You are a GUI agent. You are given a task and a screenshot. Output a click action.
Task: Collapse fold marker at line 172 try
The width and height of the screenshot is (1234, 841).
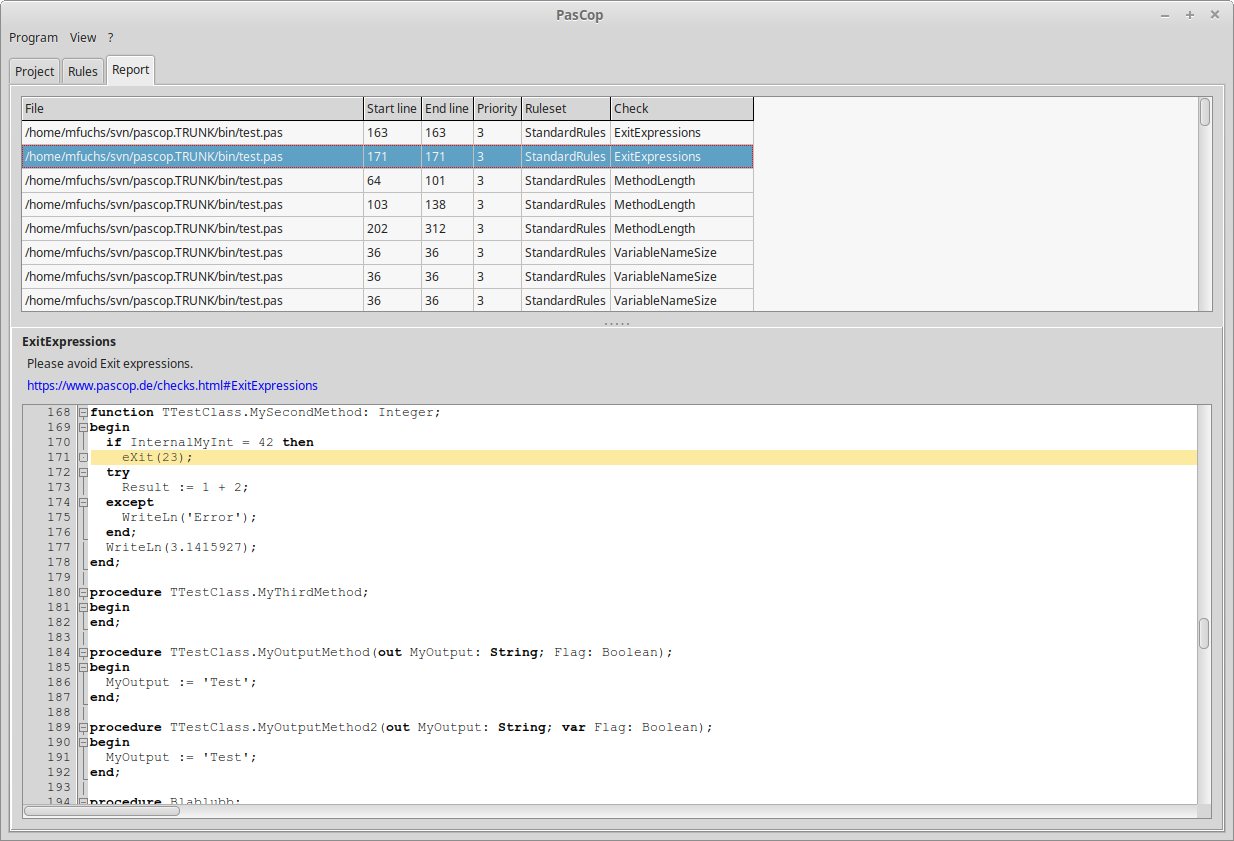click(x=84, y=472)
